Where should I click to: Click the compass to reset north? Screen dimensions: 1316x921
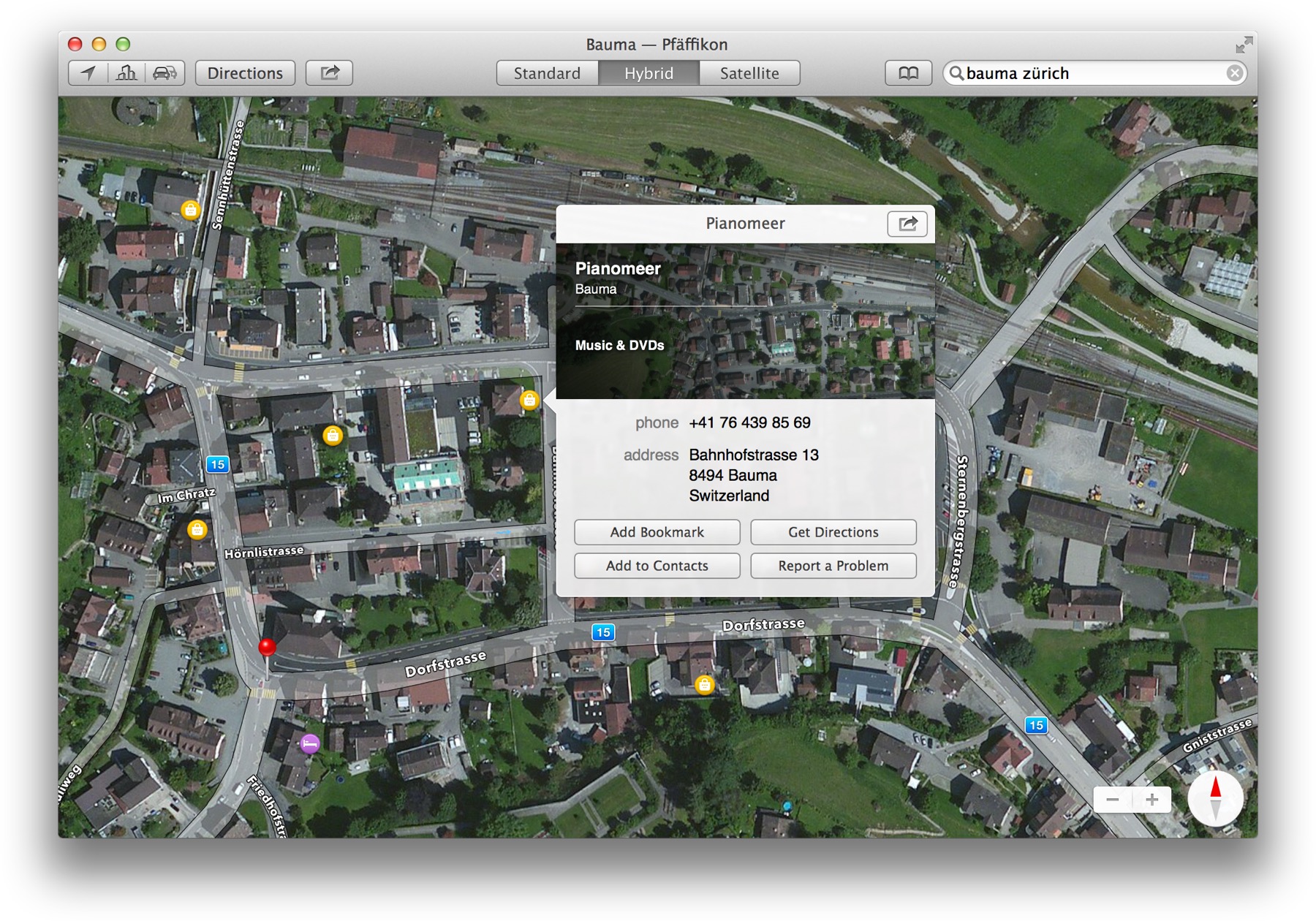(x=1215, y=799)
